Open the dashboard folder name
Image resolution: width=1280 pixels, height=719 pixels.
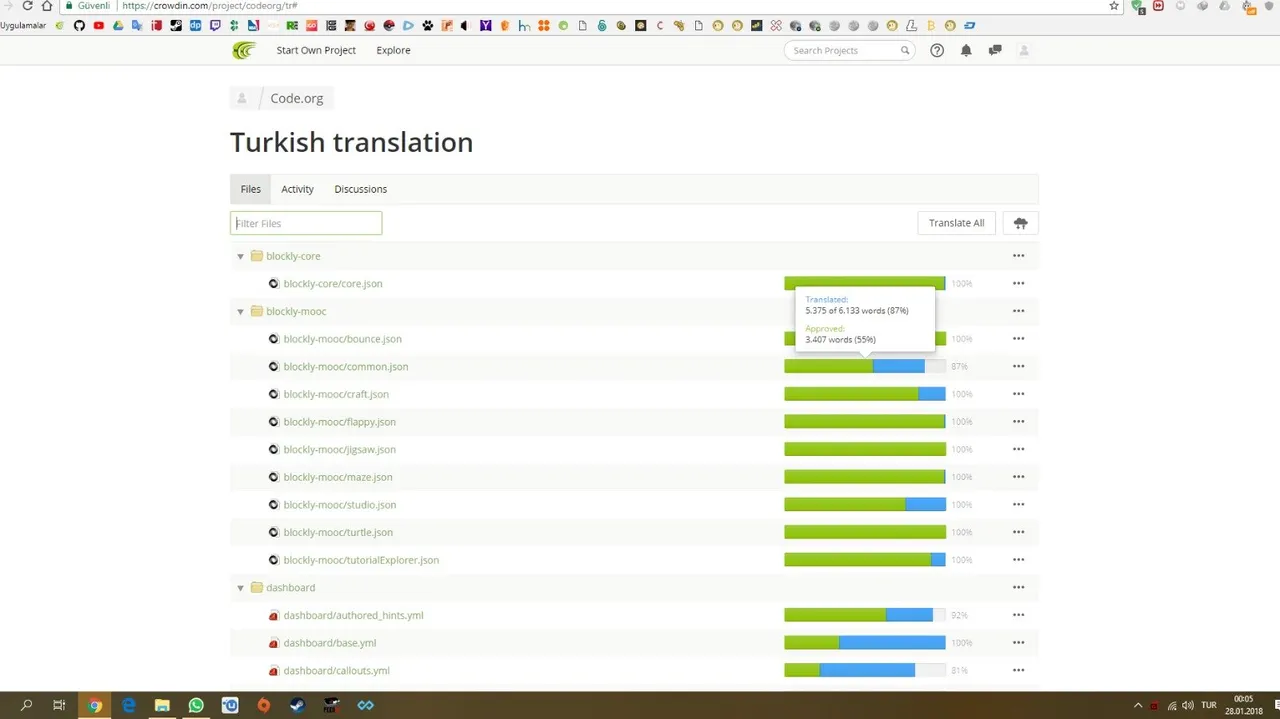[291, 588]
